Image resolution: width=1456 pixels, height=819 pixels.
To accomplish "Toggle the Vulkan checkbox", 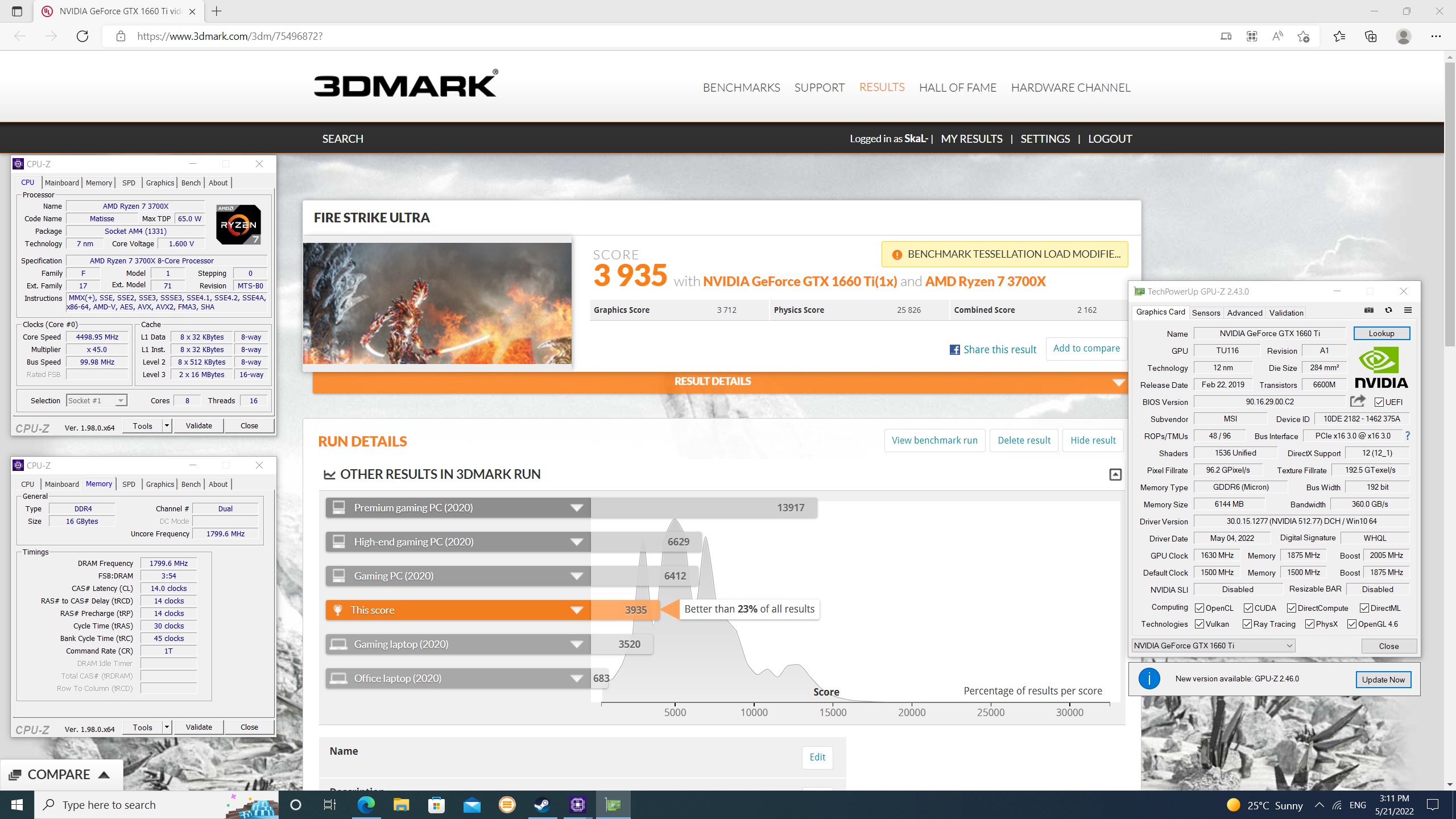I will (1199, 624).
